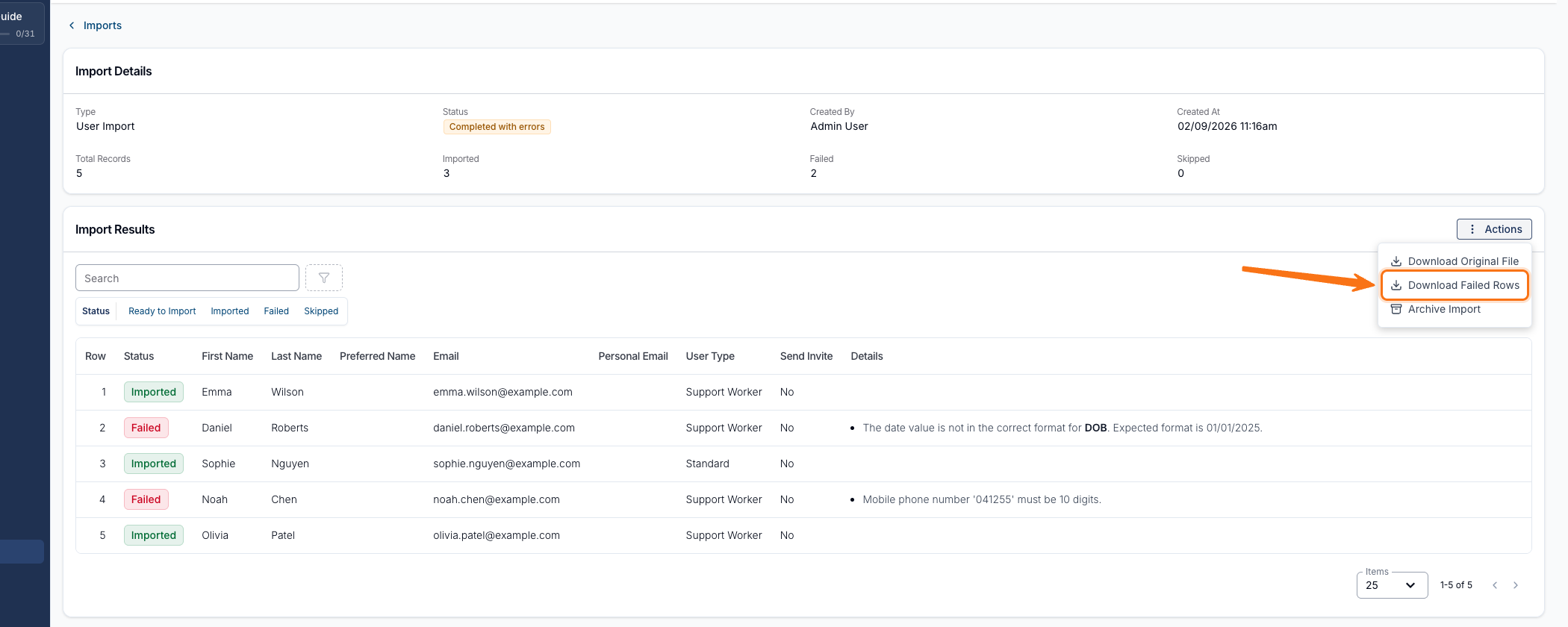Click the Admin User creator value

coord(839,126)
